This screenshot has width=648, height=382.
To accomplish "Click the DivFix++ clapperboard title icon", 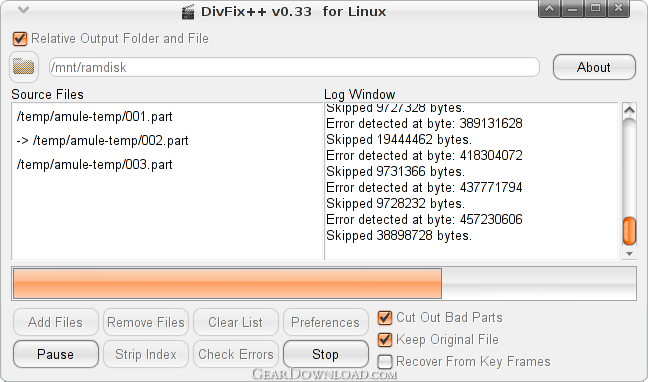I will pos(188,12).
